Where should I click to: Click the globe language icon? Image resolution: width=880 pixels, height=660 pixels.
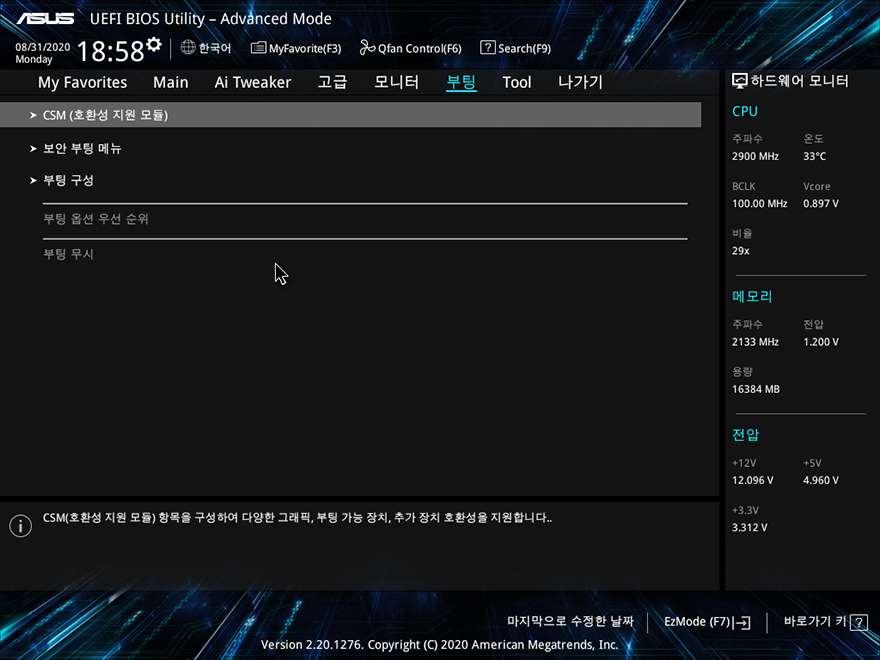click(188, 47)
